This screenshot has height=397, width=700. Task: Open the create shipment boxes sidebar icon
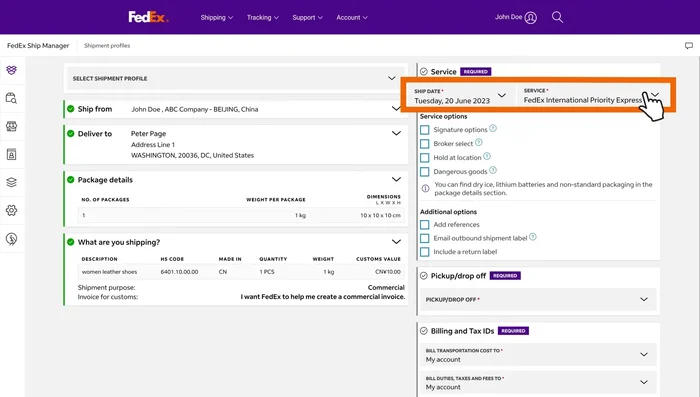tap(12, 70)
